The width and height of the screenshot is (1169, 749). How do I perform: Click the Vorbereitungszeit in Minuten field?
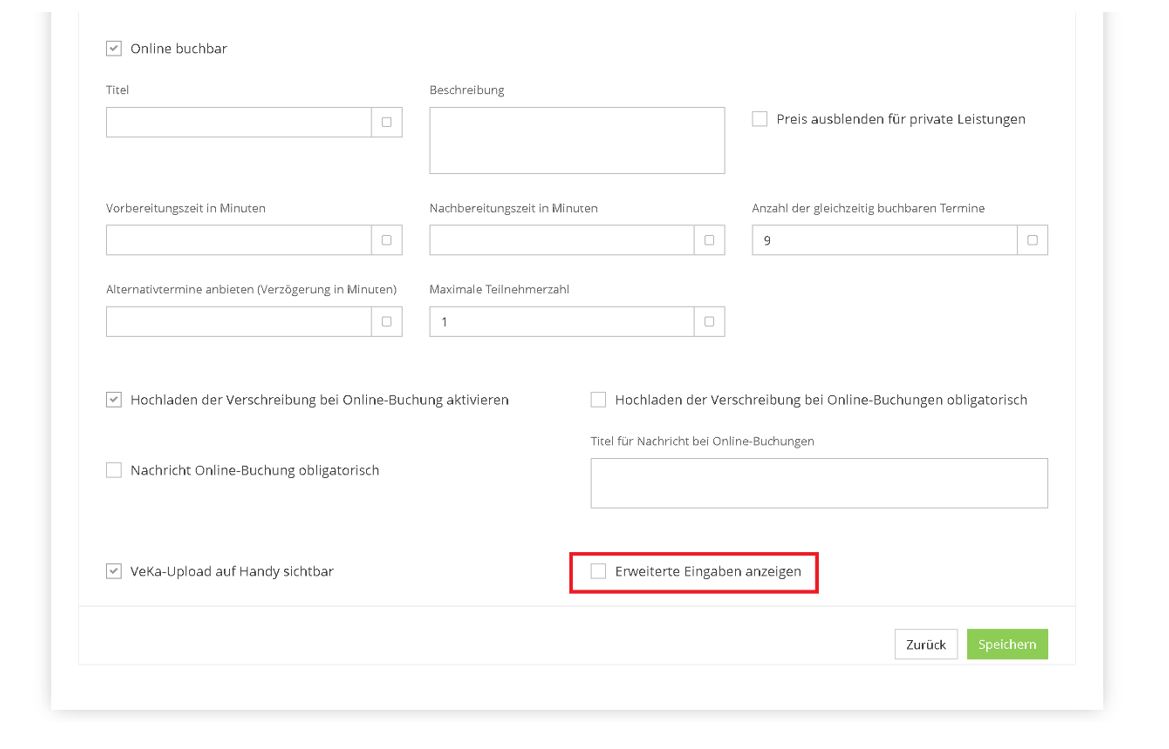(x=239, y=240)
